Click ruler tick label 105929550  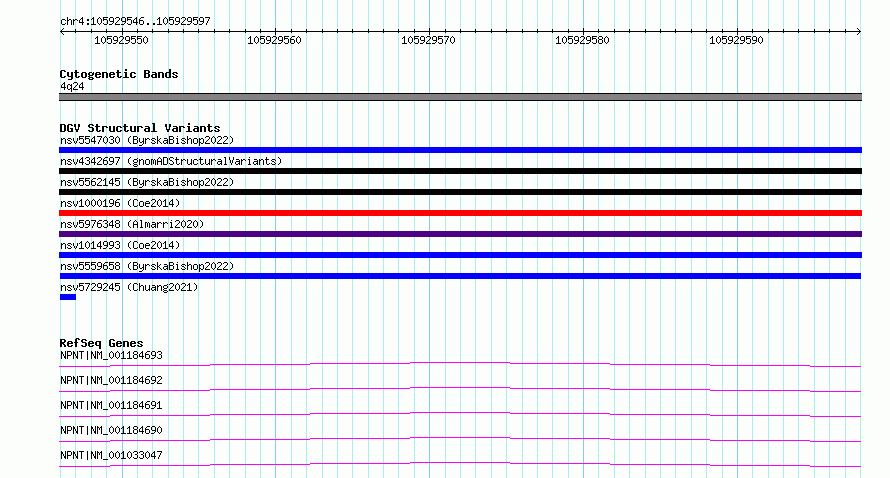(x=121, y=40)
